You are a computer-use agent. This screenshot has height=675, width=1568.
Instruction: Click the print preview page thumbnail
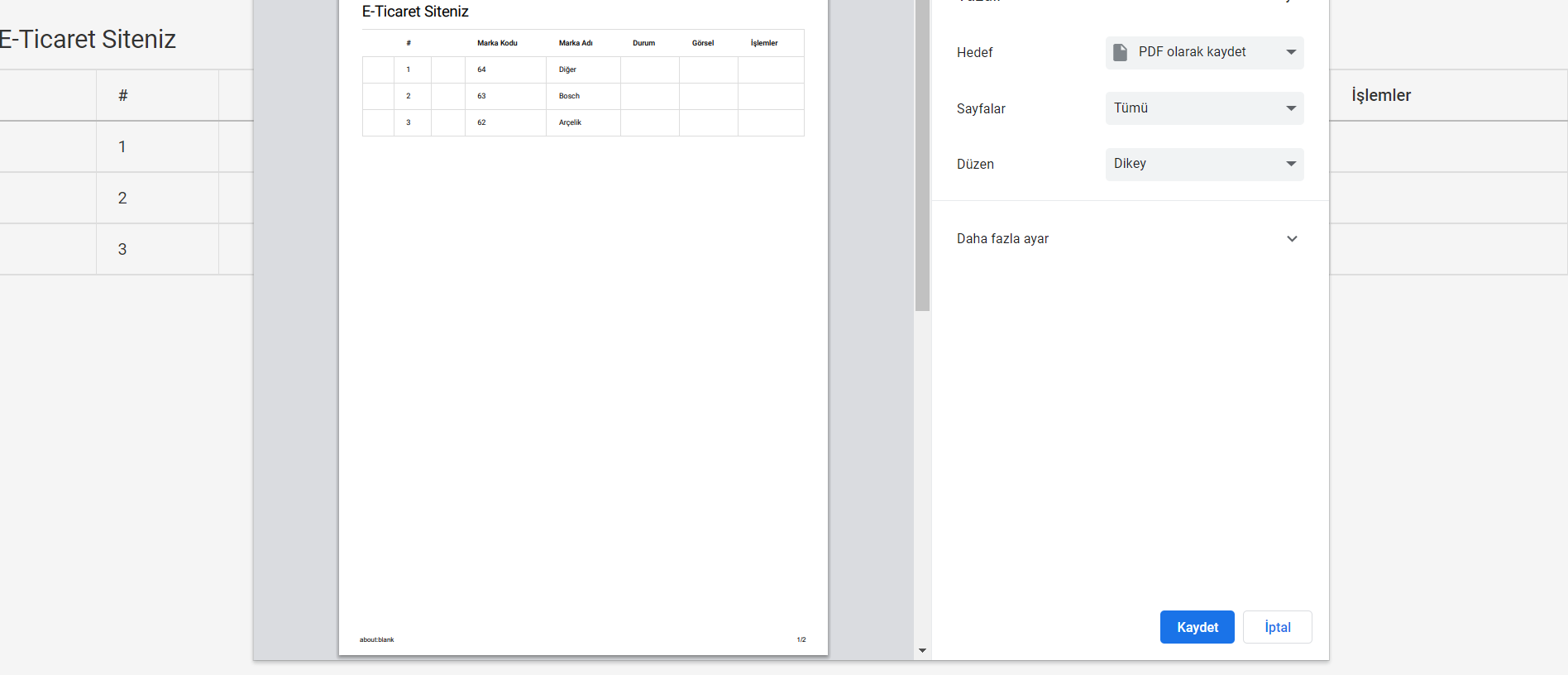click(583, 328)
